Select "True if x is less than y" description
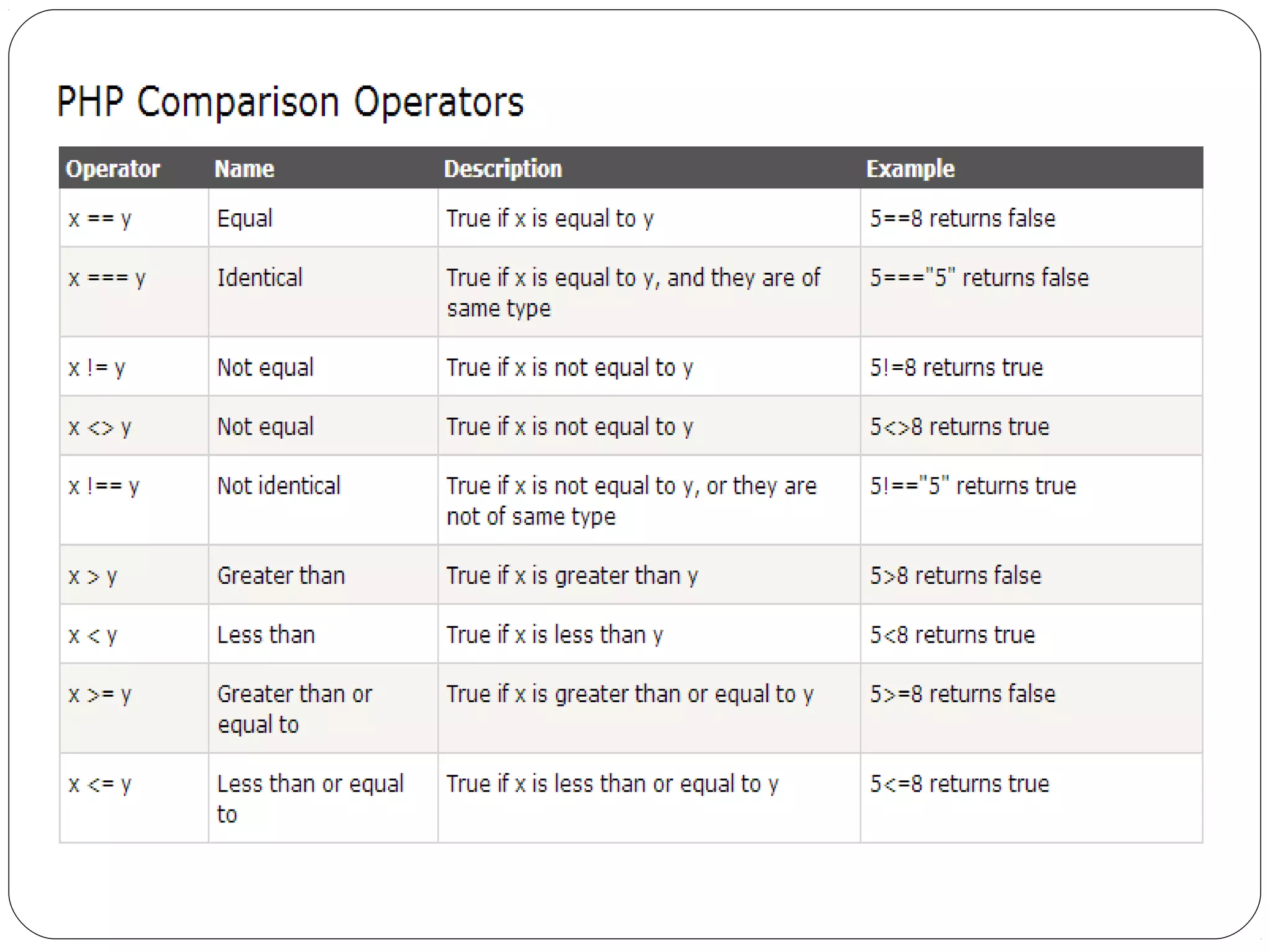This screenshot has width=1270, height=952. click(x=554, y=635)
